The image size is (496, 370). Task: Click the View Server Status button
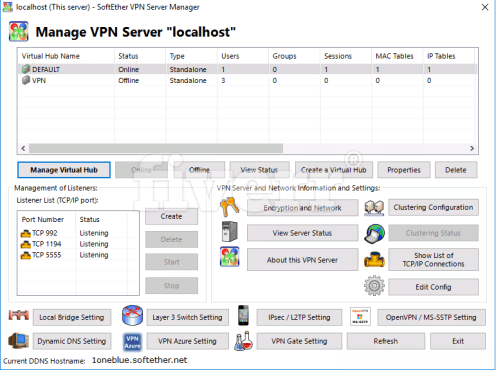tap(302, 233)
